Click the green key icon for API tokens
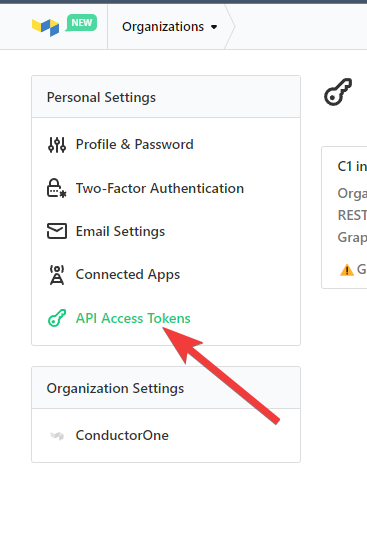Screen dimensions: 367x544 [57, 318]
